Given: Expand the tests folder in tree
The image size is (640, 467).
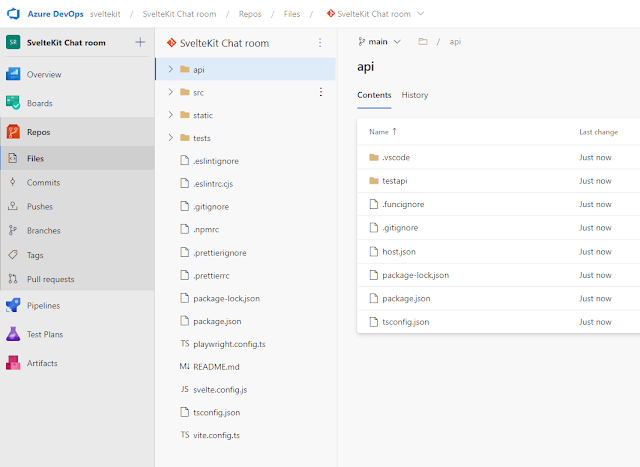Looking at the screenshot, I should click(171, 138).
